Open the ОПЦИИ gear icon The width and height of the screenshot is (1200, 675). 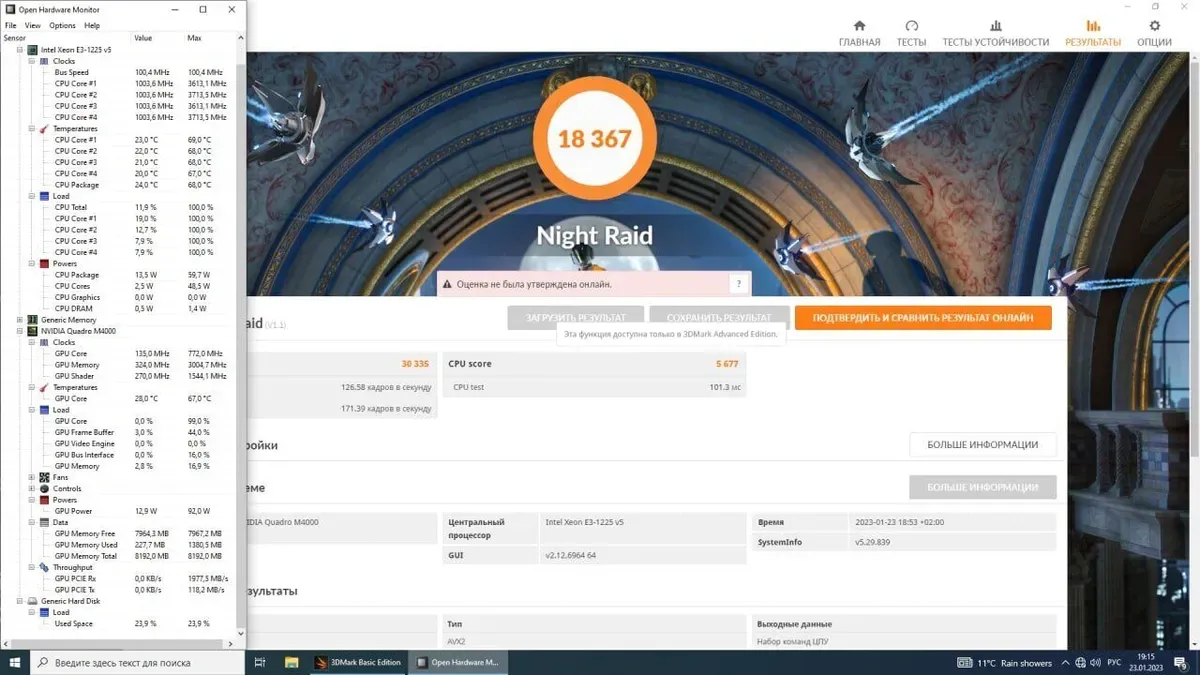pos(1154,27)
